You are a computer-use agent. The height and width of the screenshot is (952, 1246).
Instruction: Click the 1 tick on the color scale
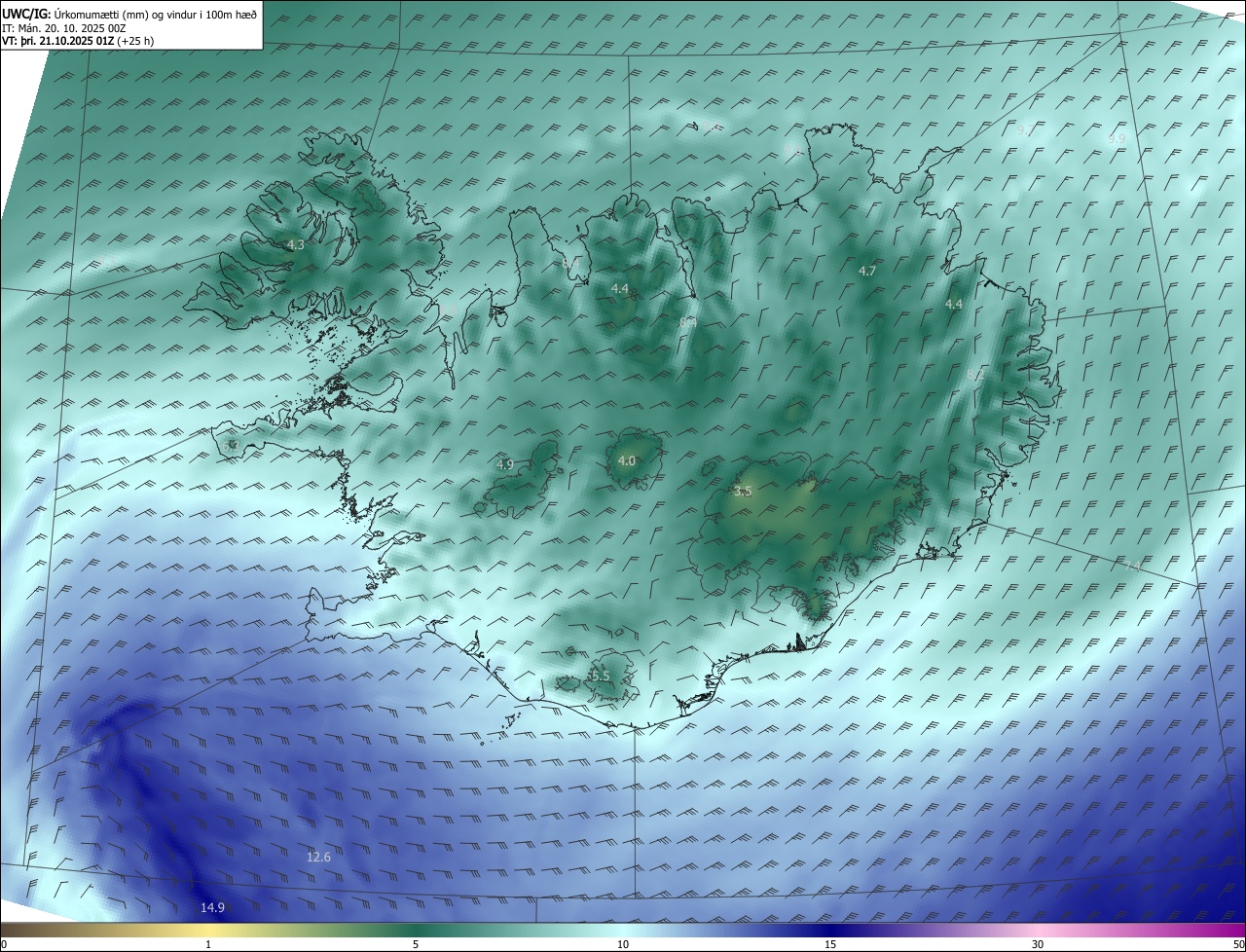tap(208, 944)
